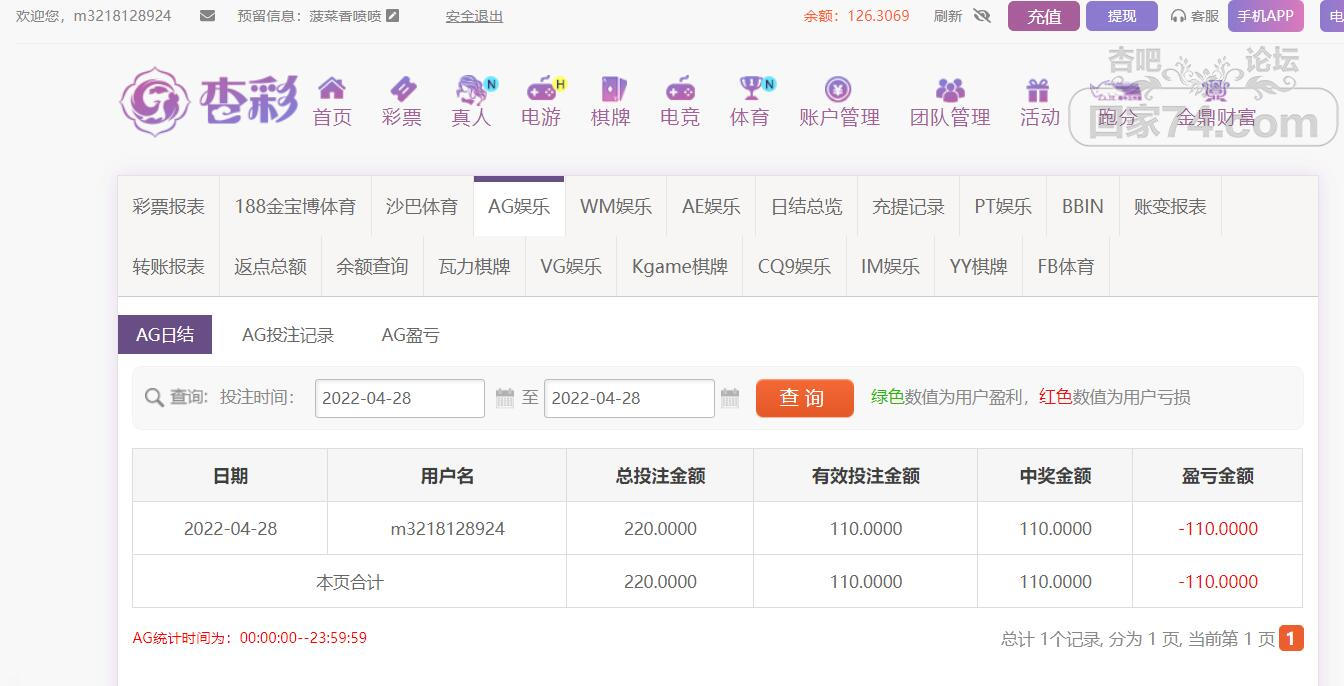Click the edit icon beside reserved info
This screenshot has width=1344, height=686.
point(393,16)
